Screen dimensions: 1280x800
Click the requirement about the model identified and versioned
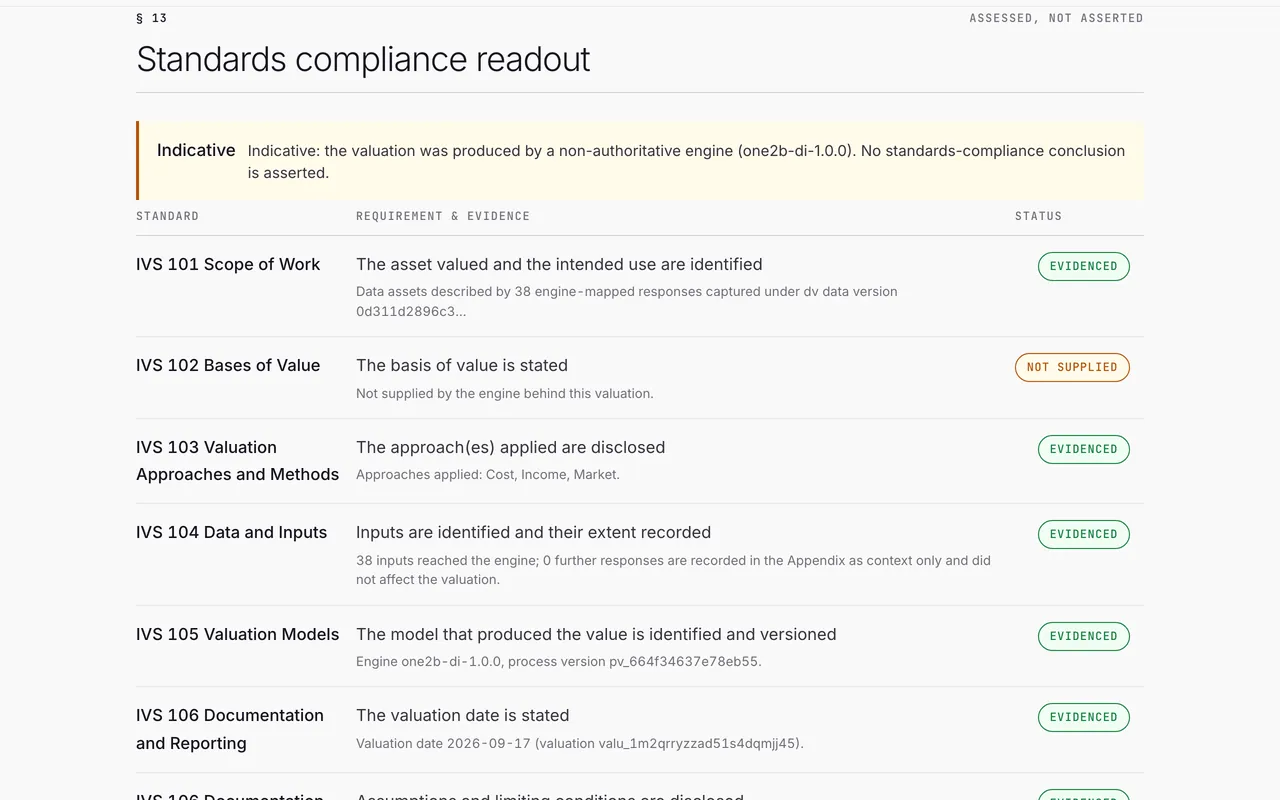pos(596,634)
